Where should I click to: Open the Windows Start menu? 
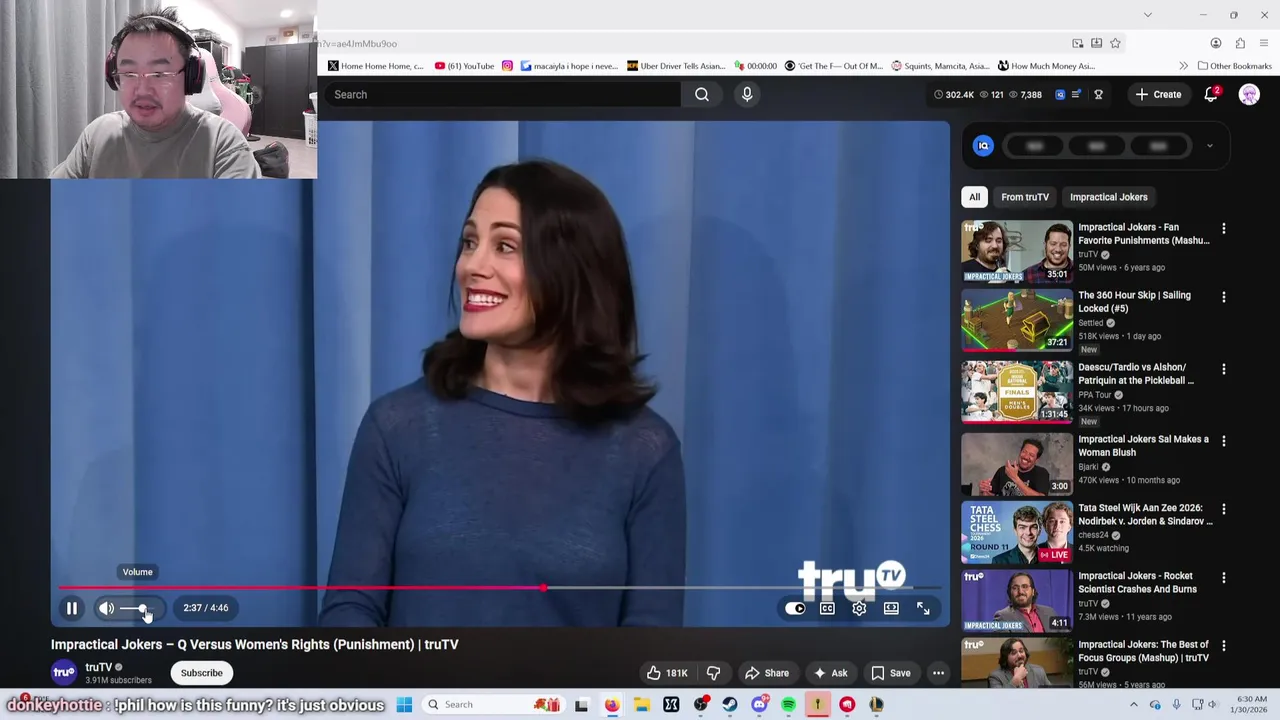click(404, 705)
